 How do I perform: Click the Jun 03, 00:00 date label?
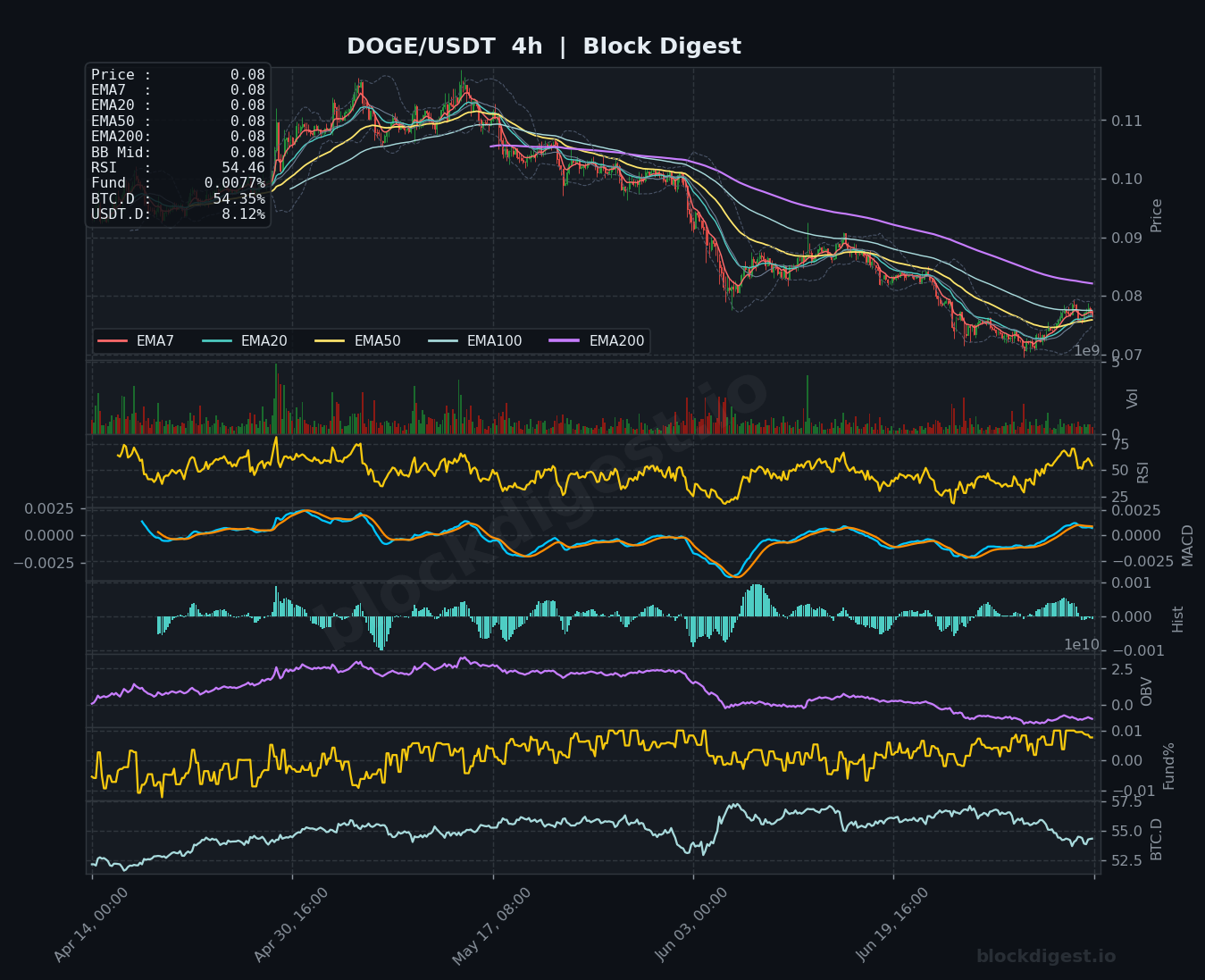pos(692,926)
